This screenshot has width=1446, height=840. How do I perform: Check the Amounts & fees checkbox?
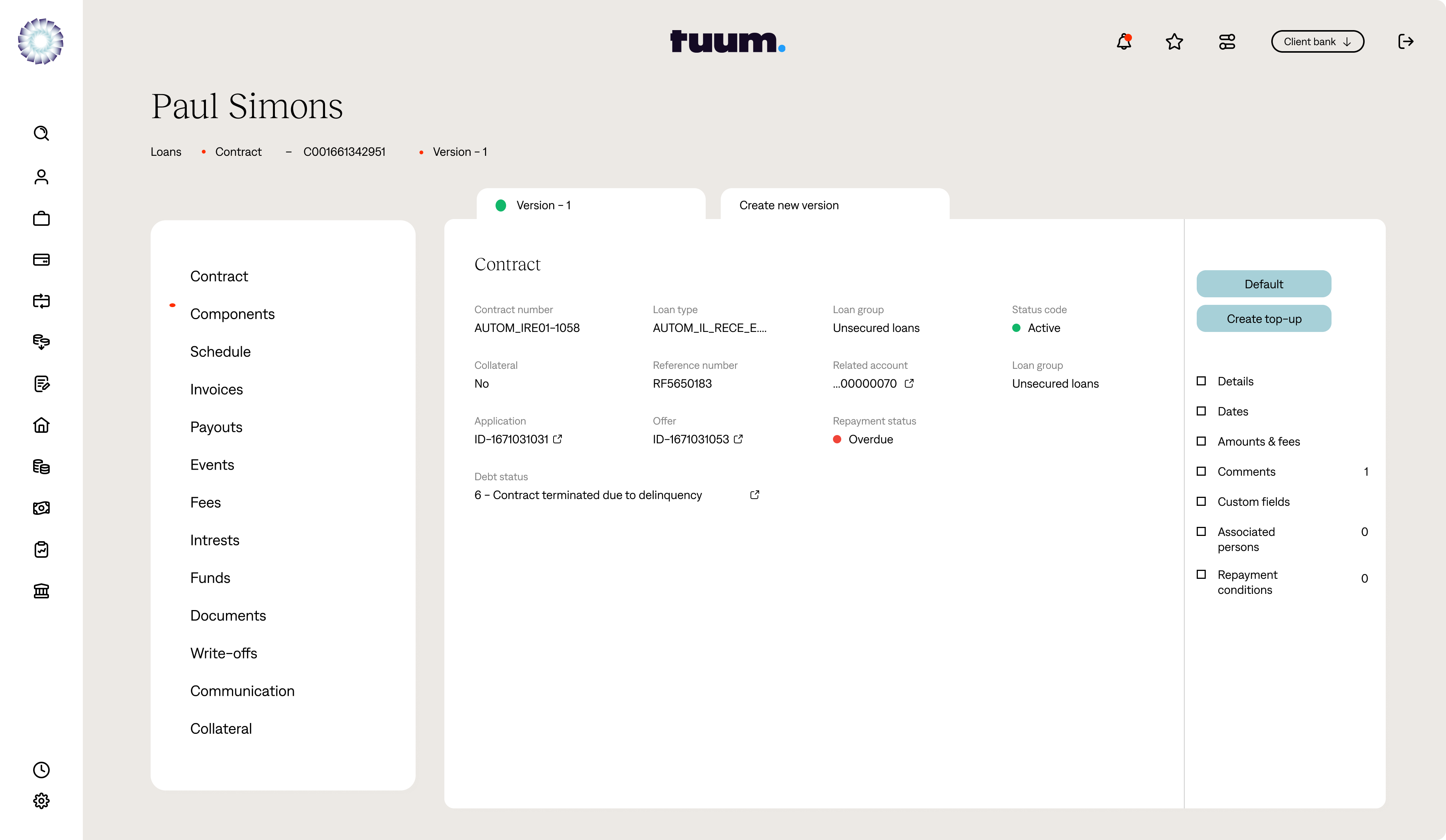pos(1201,441)
